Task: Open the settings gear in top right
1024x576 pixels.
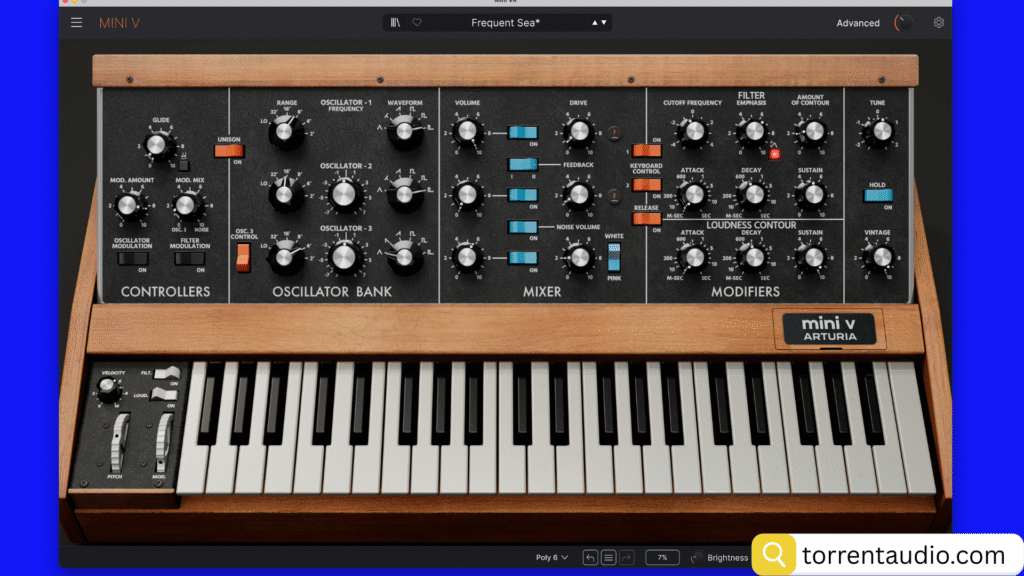Action: [938, 22]
